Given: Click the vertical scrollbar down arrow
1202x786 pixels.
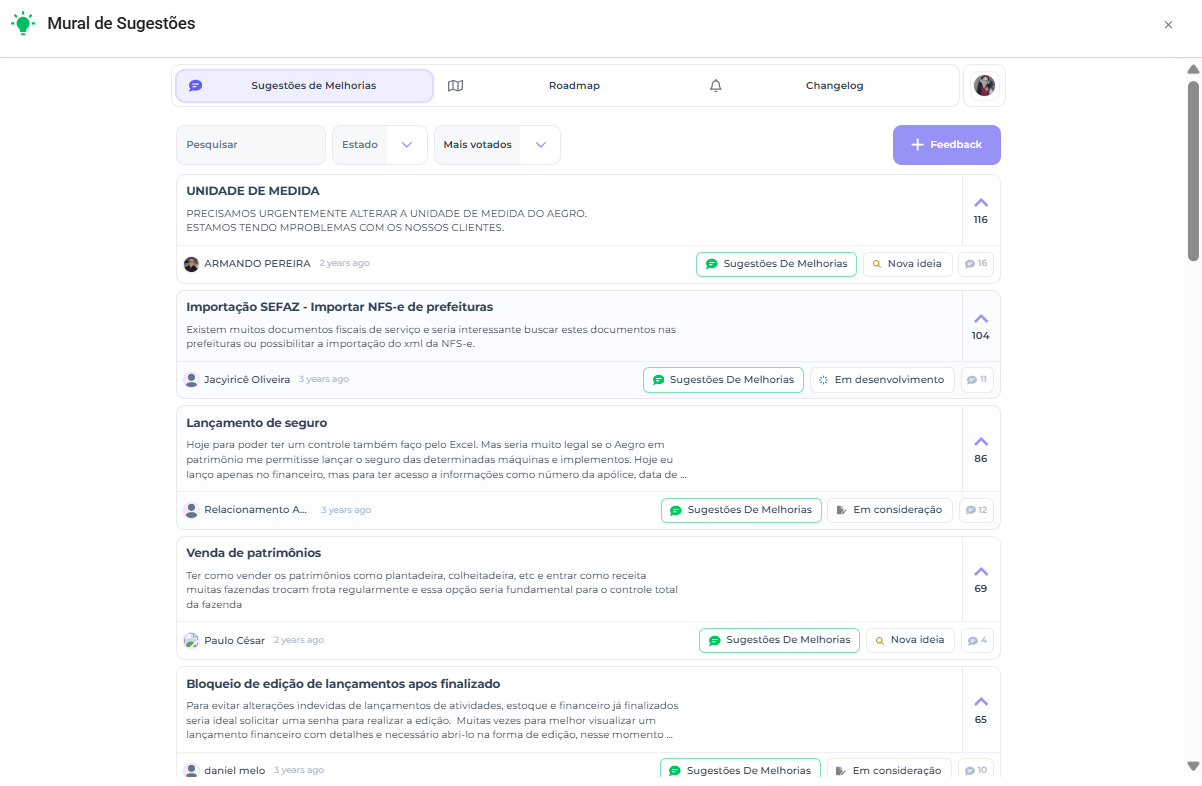Looking at the screenshot, I should coord(1192,766).
